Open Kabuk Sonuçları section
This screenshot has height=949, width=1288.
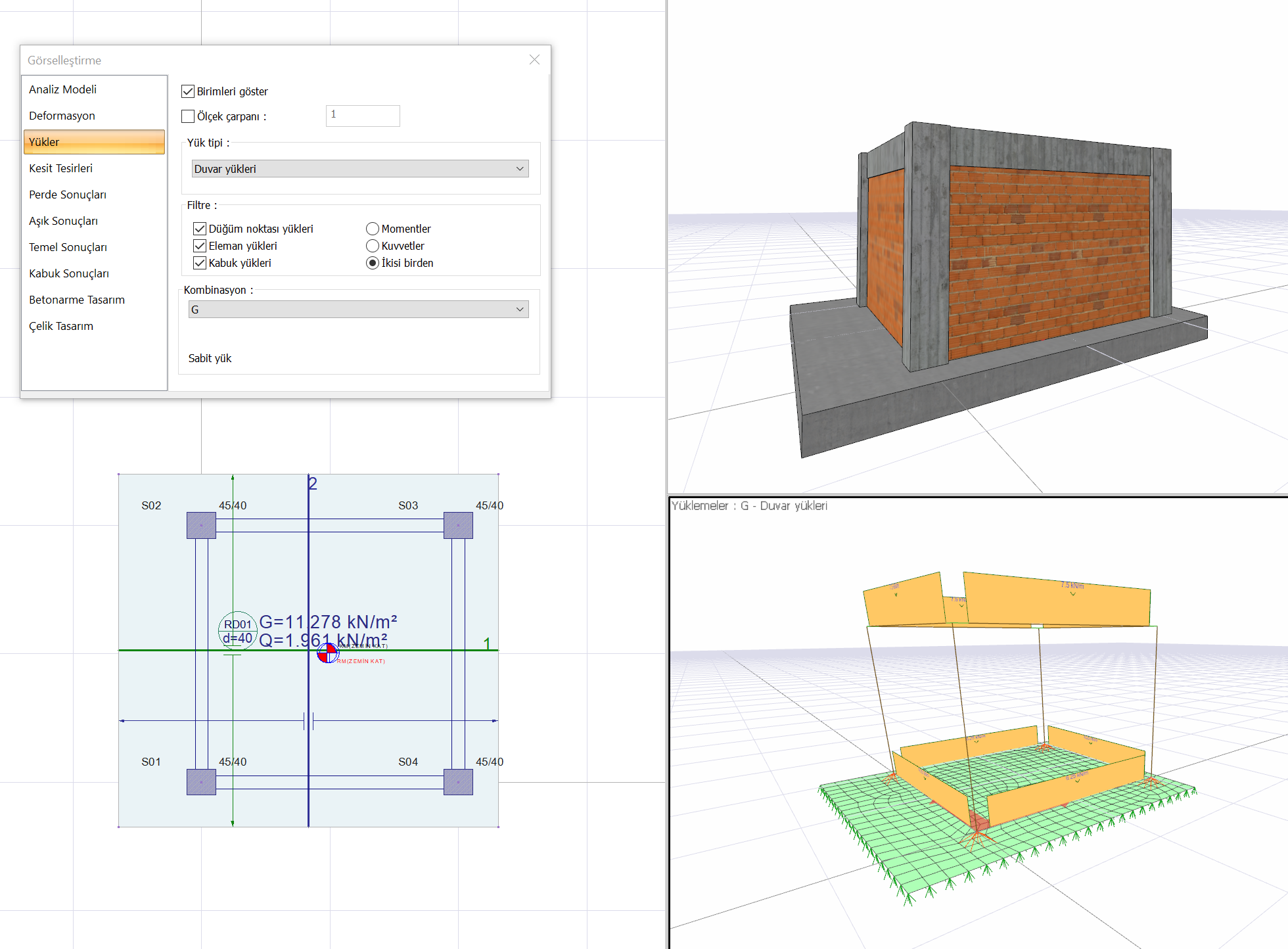94,273
